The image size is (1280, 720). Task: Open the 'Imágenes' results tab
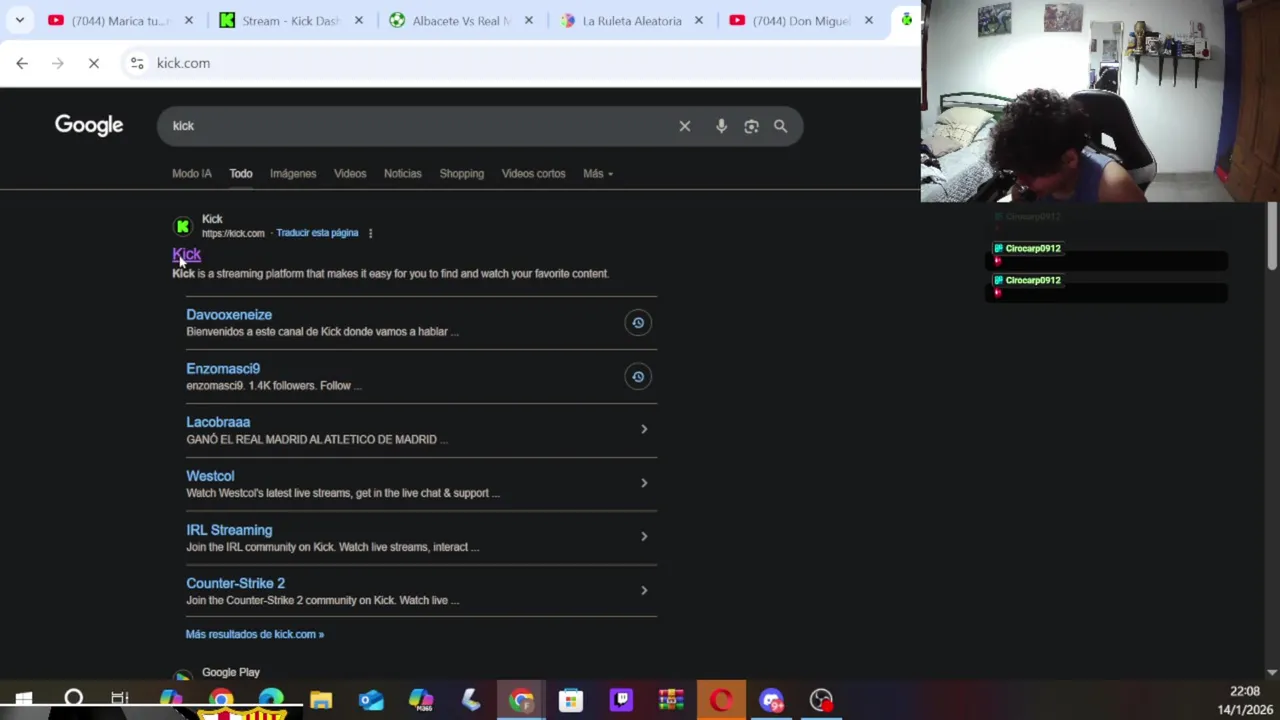pyautogui.click(x=293, y=173)
